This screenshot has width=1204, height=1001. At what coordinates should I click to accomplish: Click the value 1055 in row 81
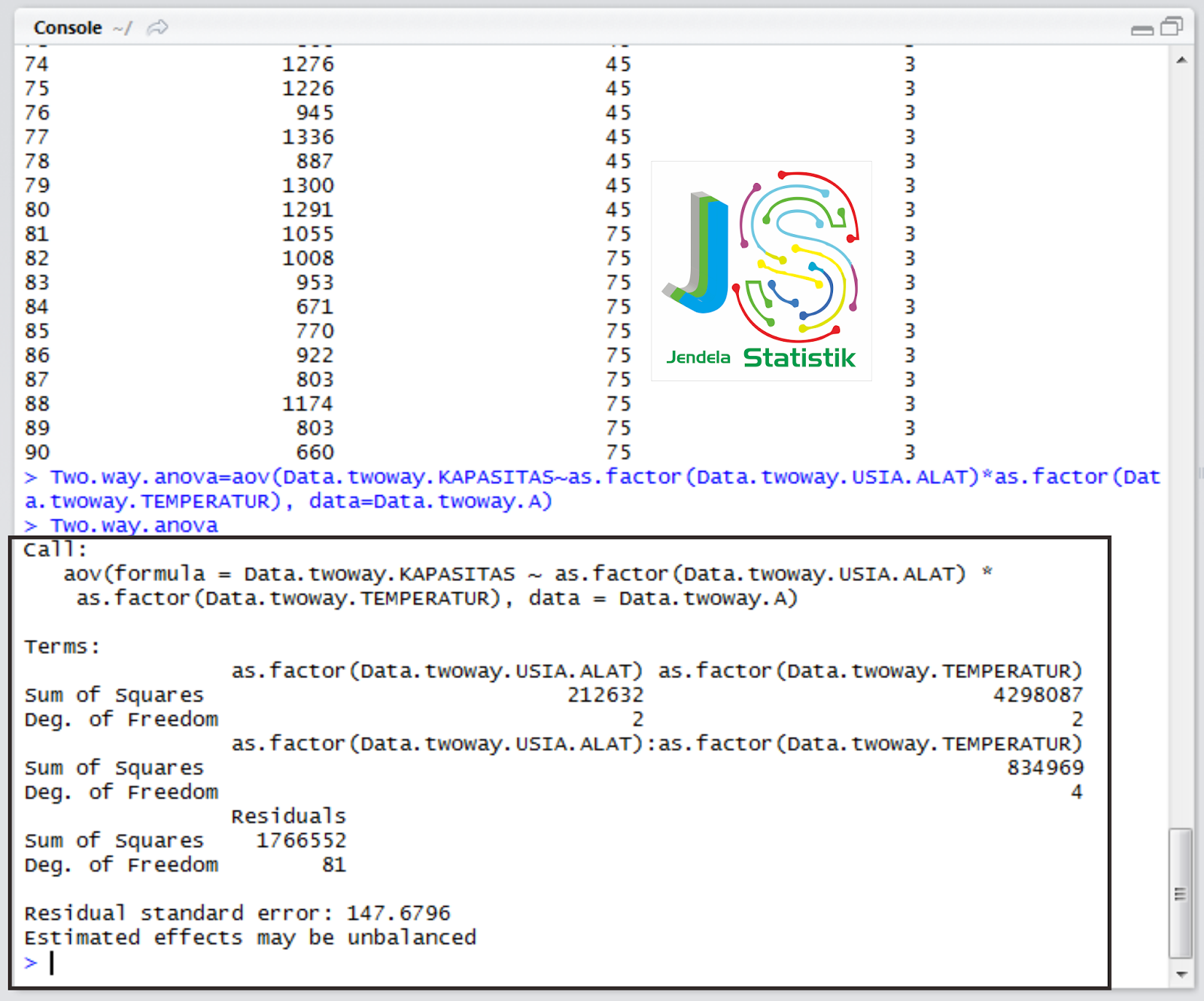coord(308,234)
